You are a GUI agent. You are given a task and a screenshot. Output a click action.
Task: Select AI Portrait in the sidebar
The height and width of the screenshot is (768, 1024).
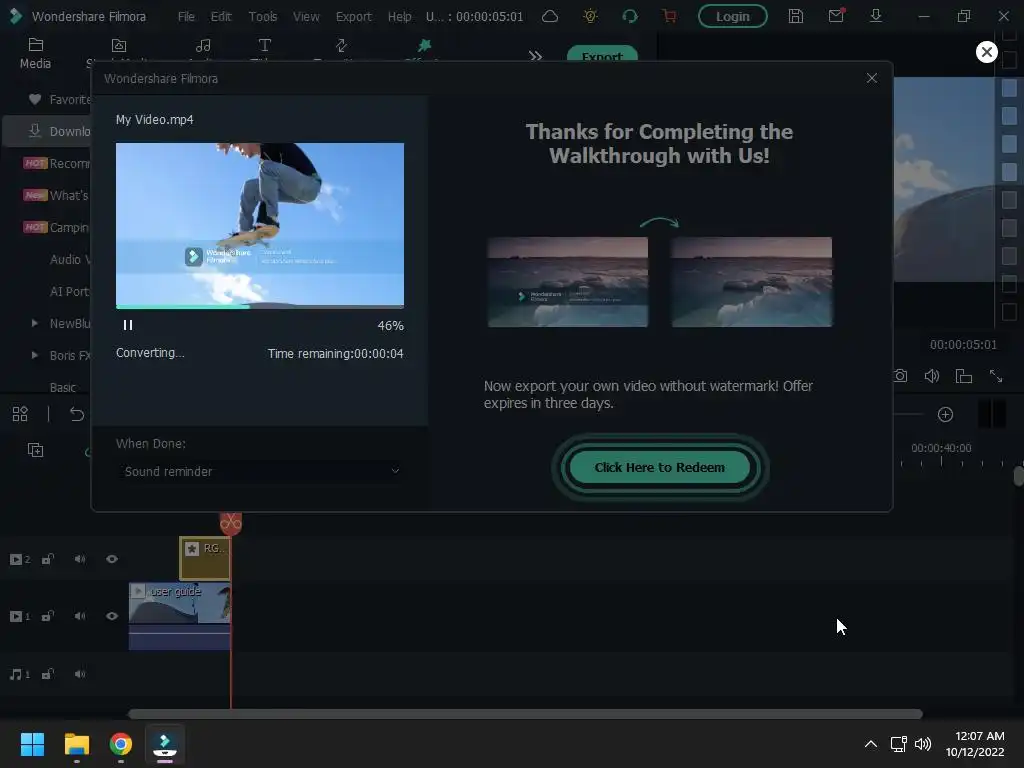(70, 291)
